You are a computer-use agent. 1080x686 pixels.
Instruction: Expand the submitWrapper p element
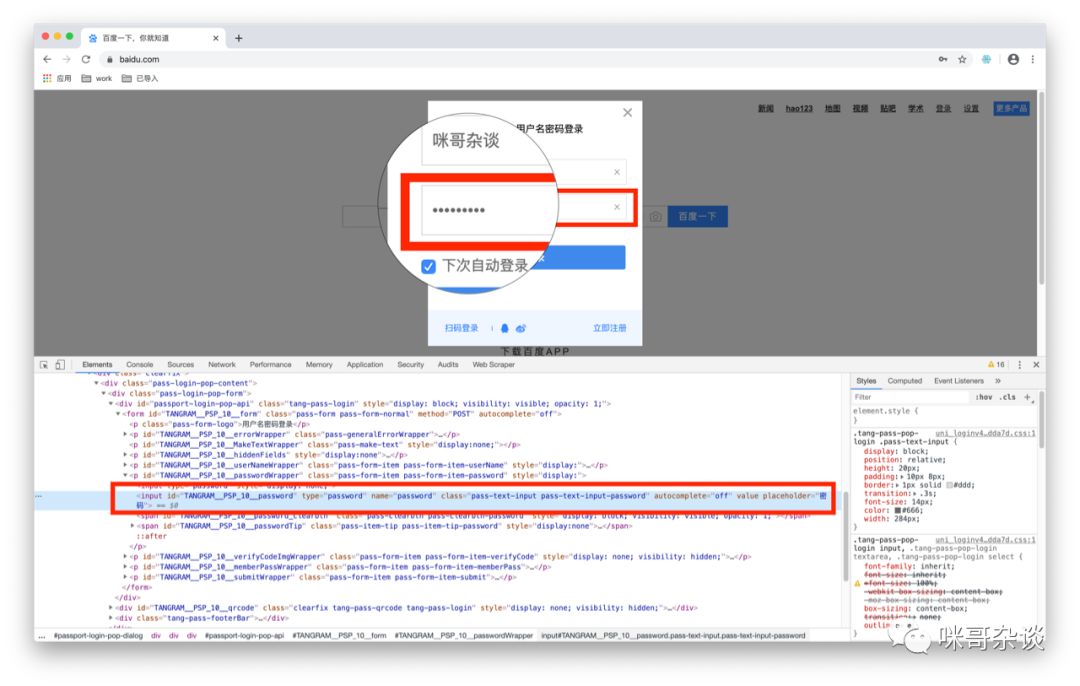(x=125, y=577)
